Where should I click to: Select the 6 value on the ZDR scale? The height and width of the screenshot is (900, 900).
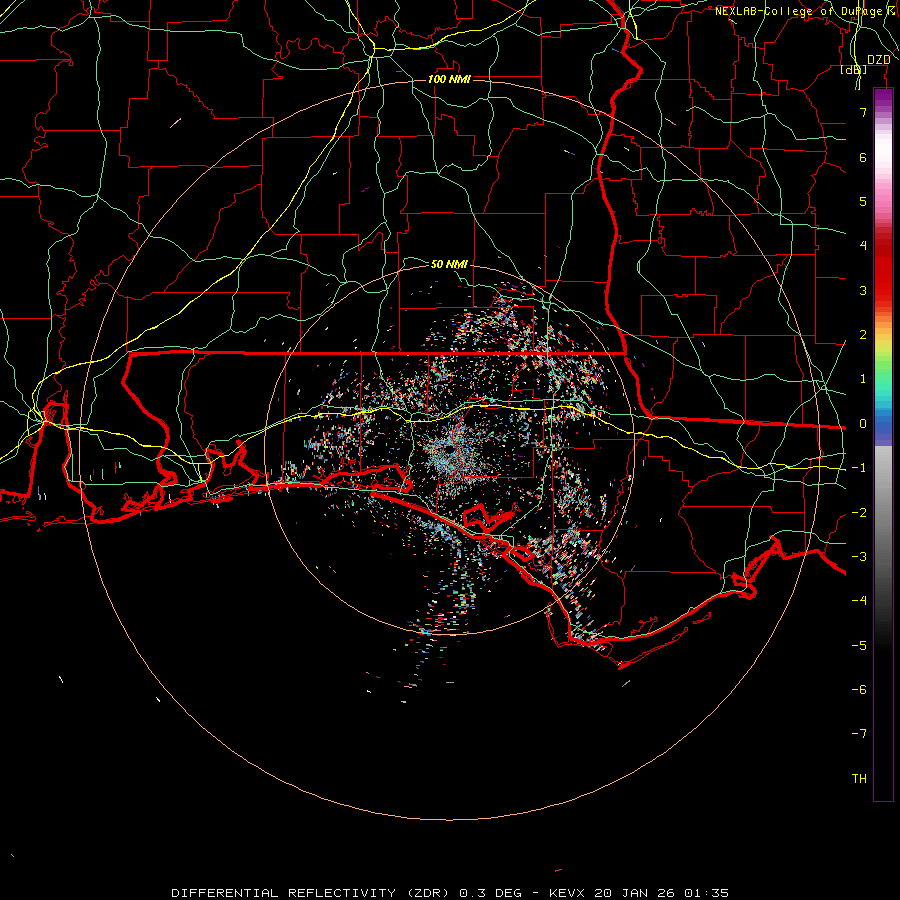pos(863,157)
